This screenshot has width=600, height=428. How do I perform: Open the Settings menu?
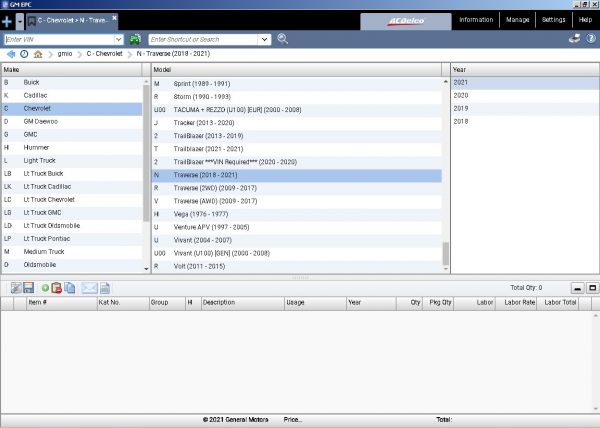coord(553,20)
